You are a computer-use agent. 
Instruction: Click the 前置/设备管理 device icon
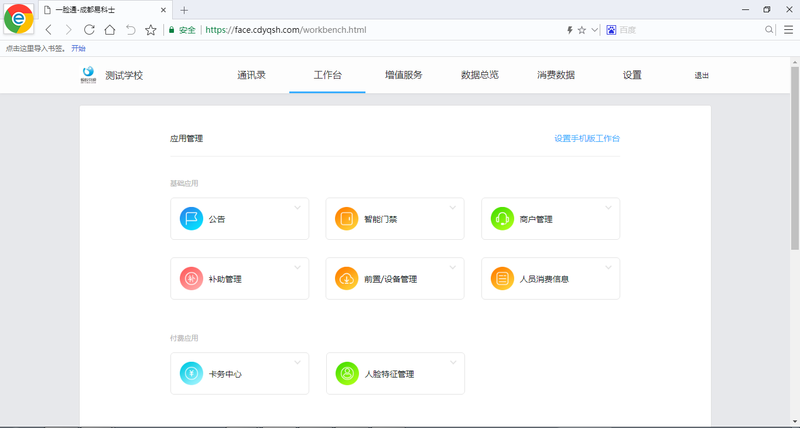pos(346,279)
